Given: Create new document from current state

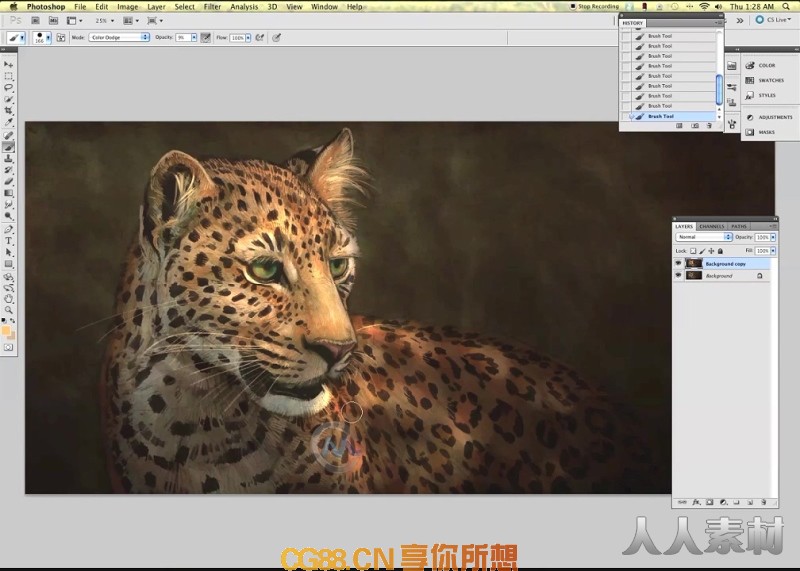Looking at the screenshot, I should tap(679, 126).
